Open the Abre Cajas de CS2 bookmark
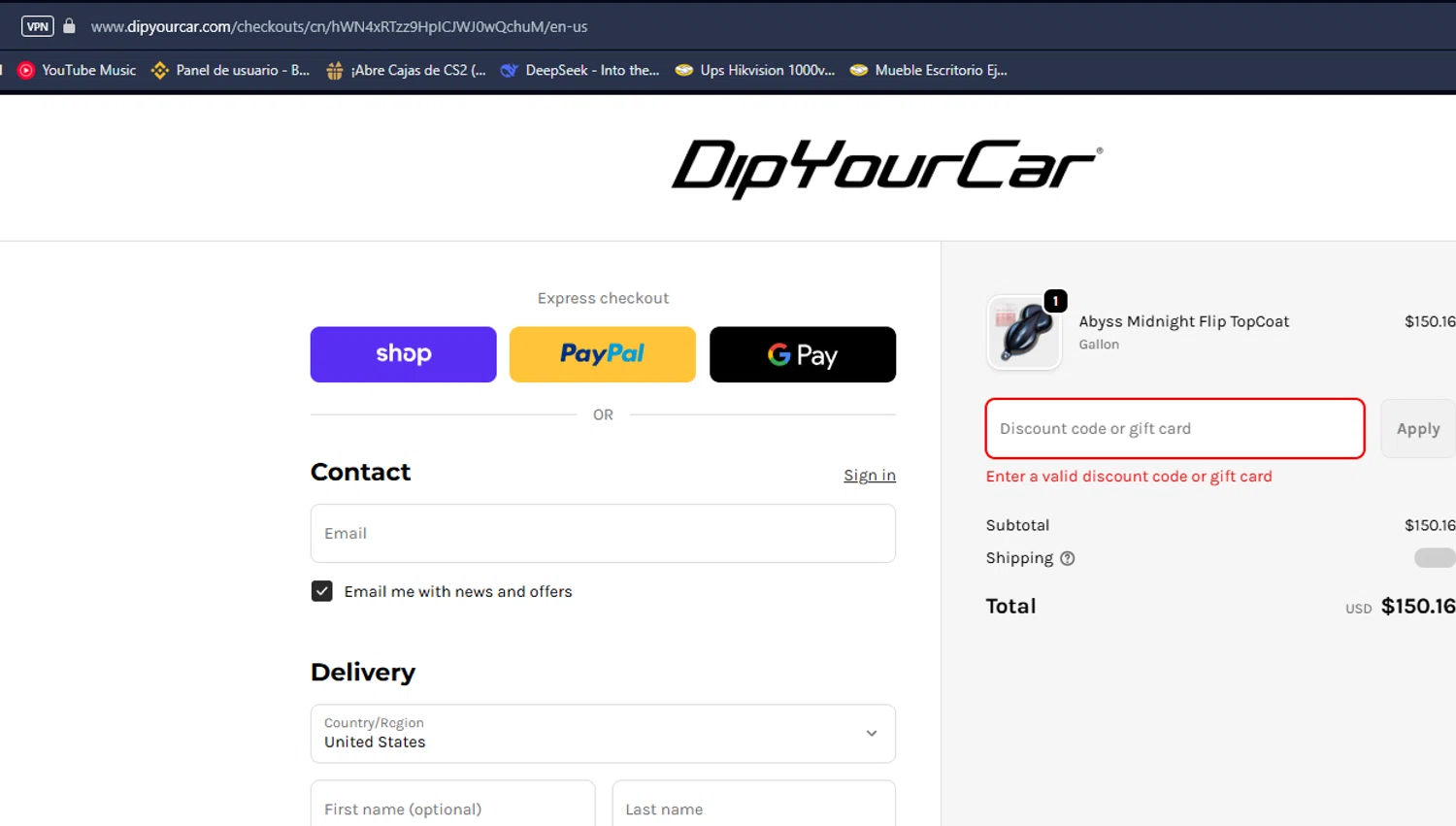1456x826 pixels. point(407,70)
